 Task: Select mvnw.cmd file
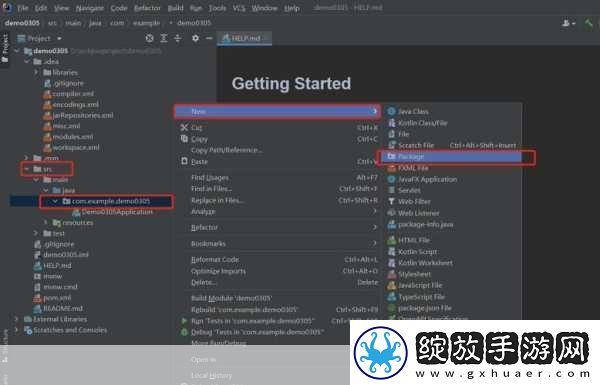(56, 287)
